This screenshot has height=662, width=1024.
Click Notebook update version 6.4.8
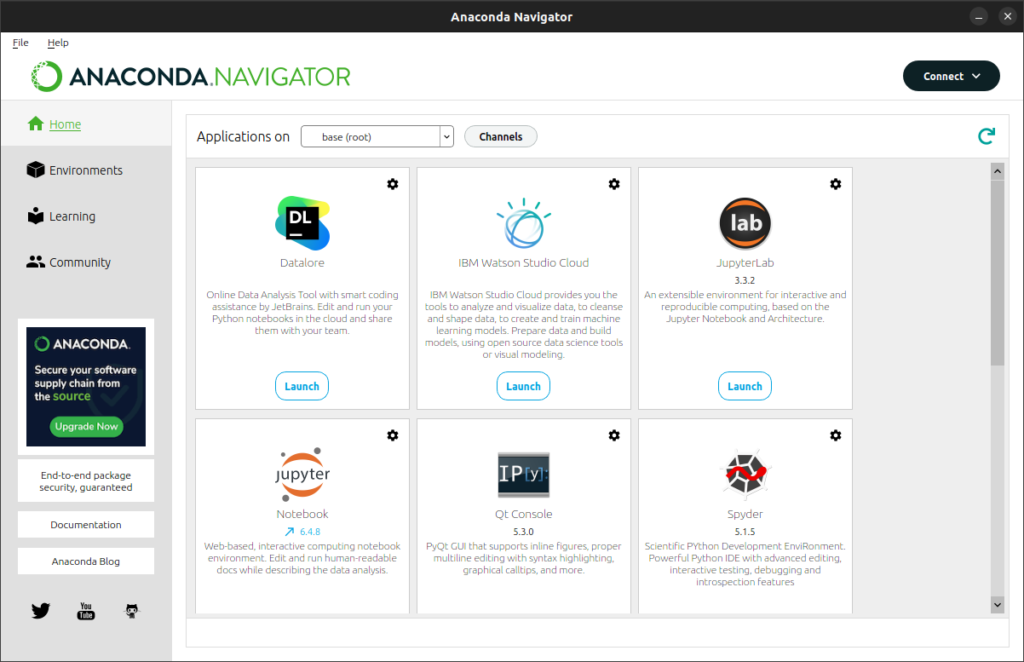tap(310, 531)
